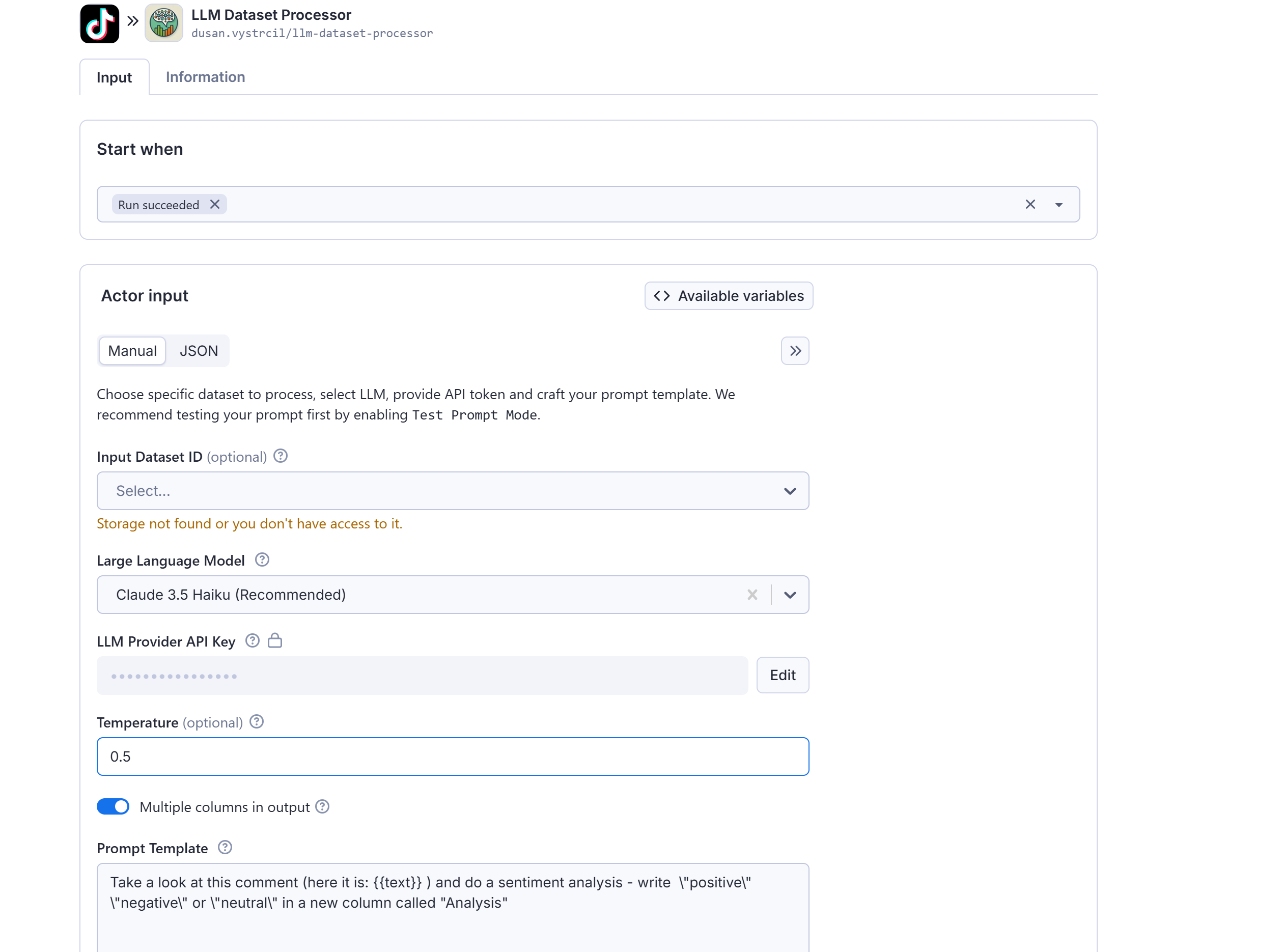Click the Available variables button
This screenshot has height=952, width=1283.
click(729, 296)
